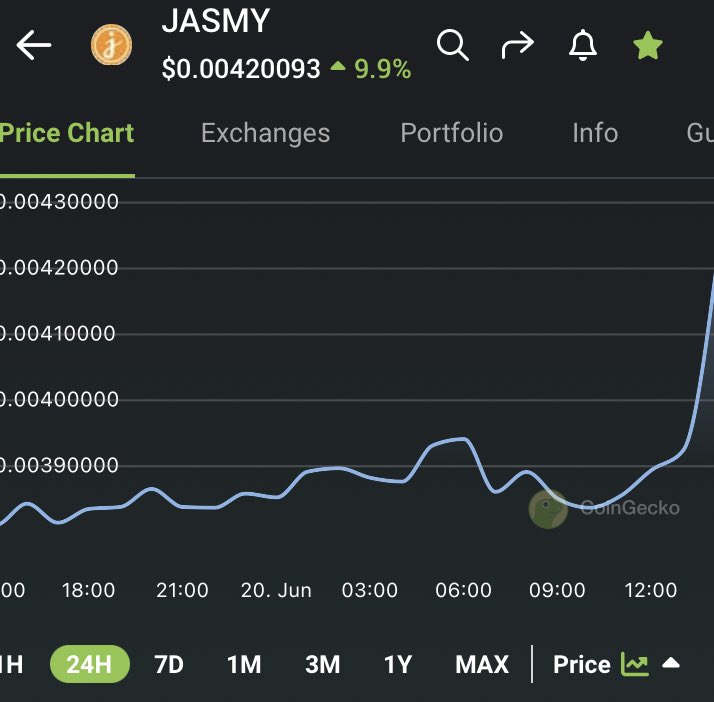Go back using the arrow icon
714x702 pixels.
[x=34, y=45]
